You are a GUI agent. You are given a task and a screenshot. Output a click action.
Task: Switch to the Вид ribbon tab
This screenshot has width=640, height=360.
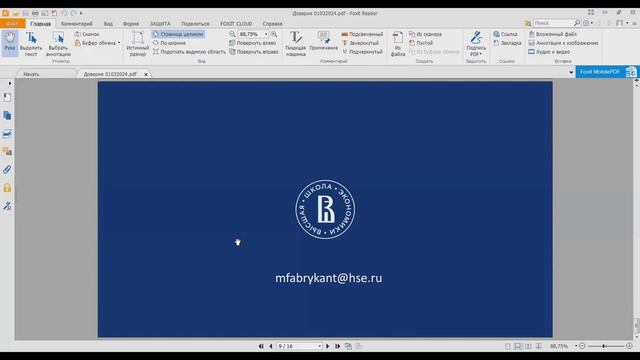(108, 24)
